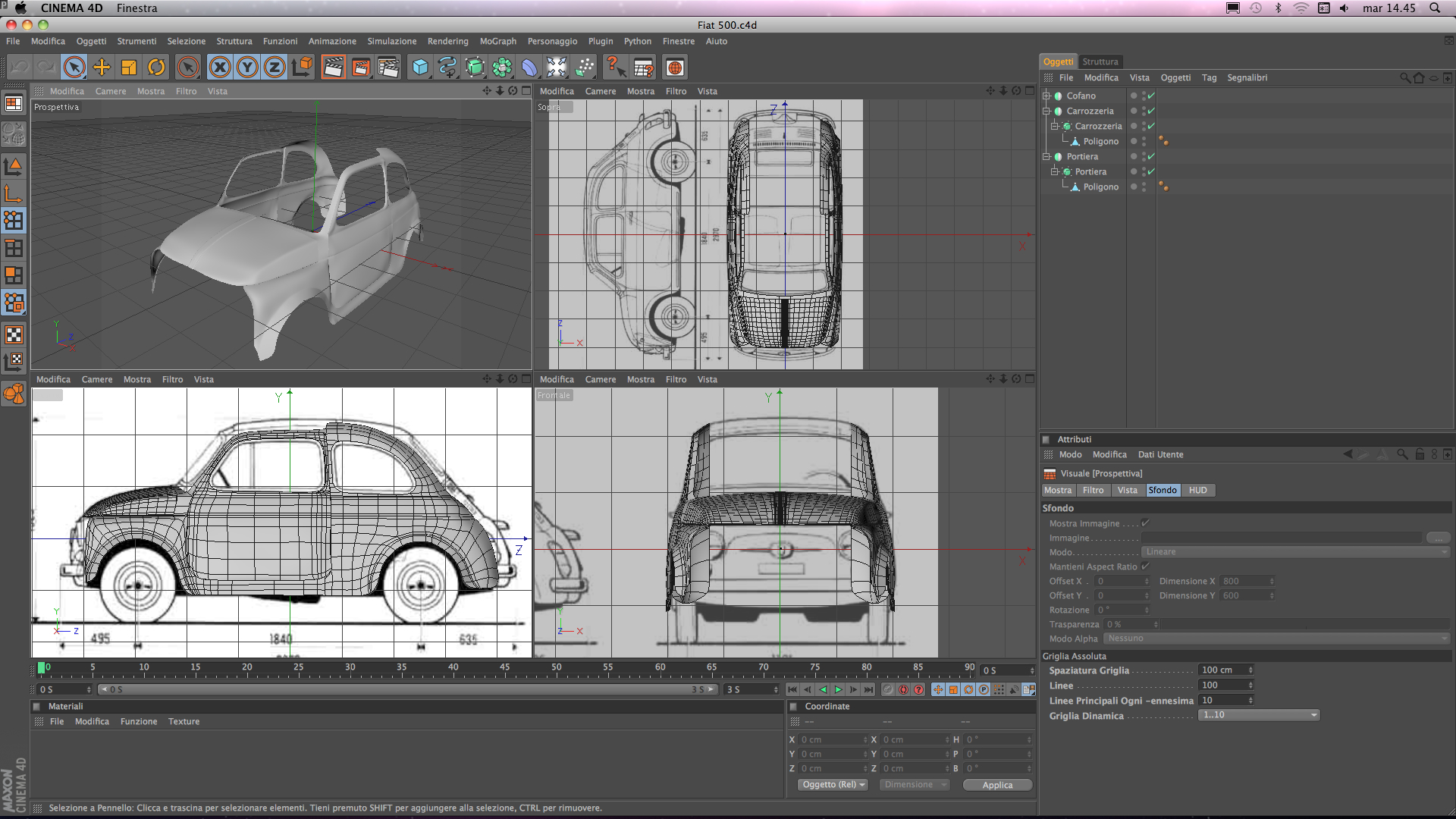Click the Render to Picture Viewer icon
The image size is (1456, 819).
361,67
